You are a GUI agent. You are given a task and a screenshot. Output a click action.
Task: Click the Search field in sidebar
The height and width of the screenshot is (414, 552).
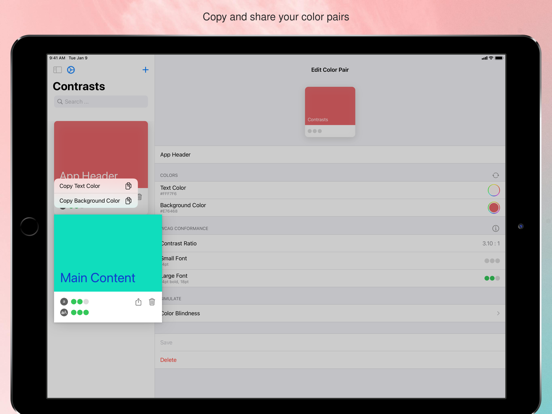click(x=101, y=102)
